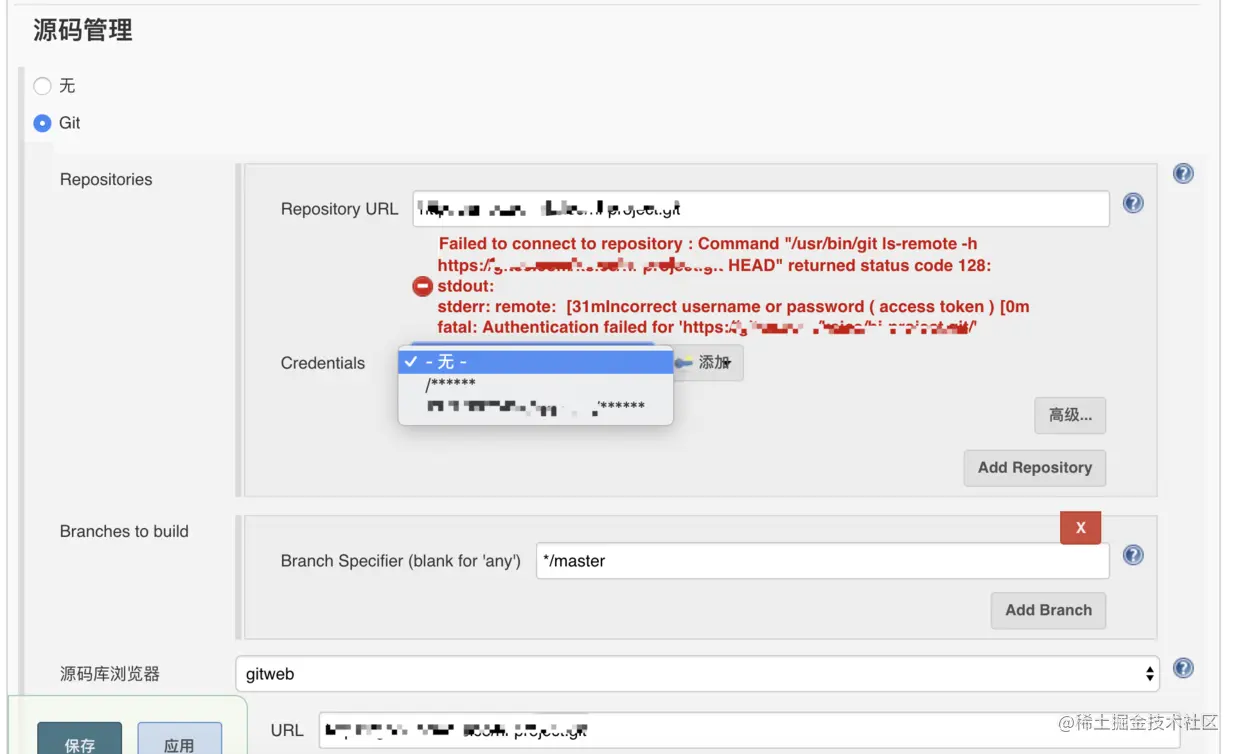Viewport: 1240px width, 754px height.
Task: Click the 应用 apply button
Action: tap(179, 740)
